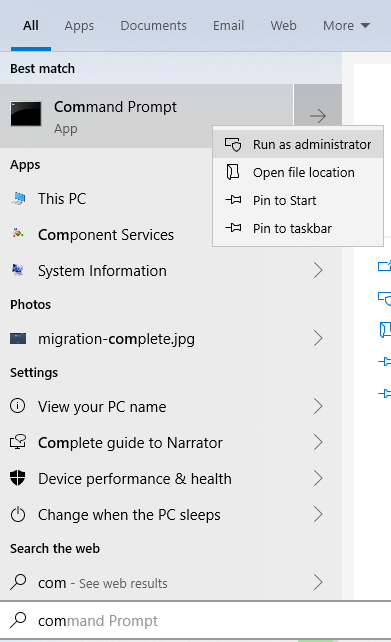The width and height of the screenshot is (391, 642).
Task: Click the System Information icon
Action: coord(18,270)
